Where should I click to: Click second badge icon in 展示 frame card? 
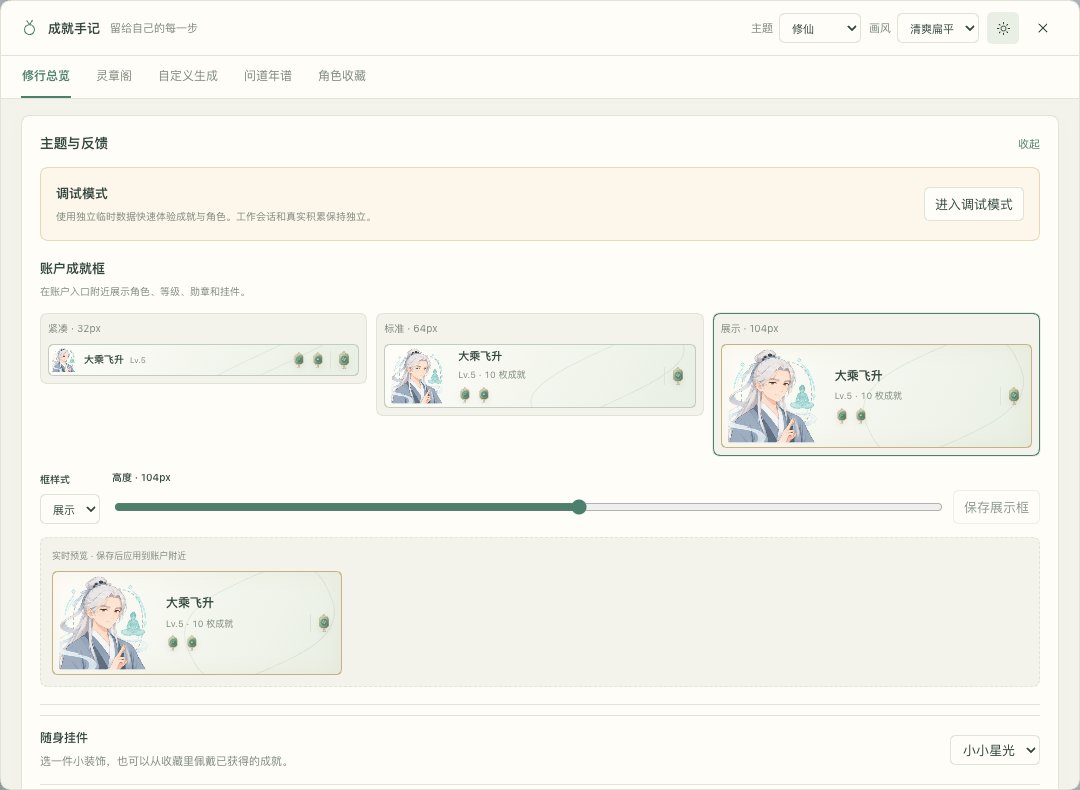click(861, 415)
